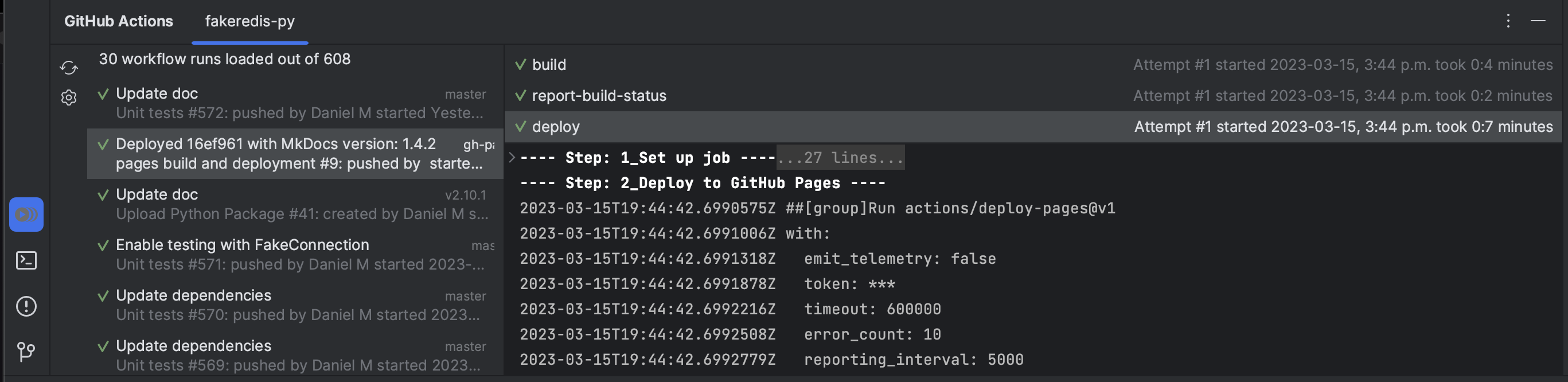
Task: Open Unit tests #569 Update dependencies run
Action: click(295, 355)
